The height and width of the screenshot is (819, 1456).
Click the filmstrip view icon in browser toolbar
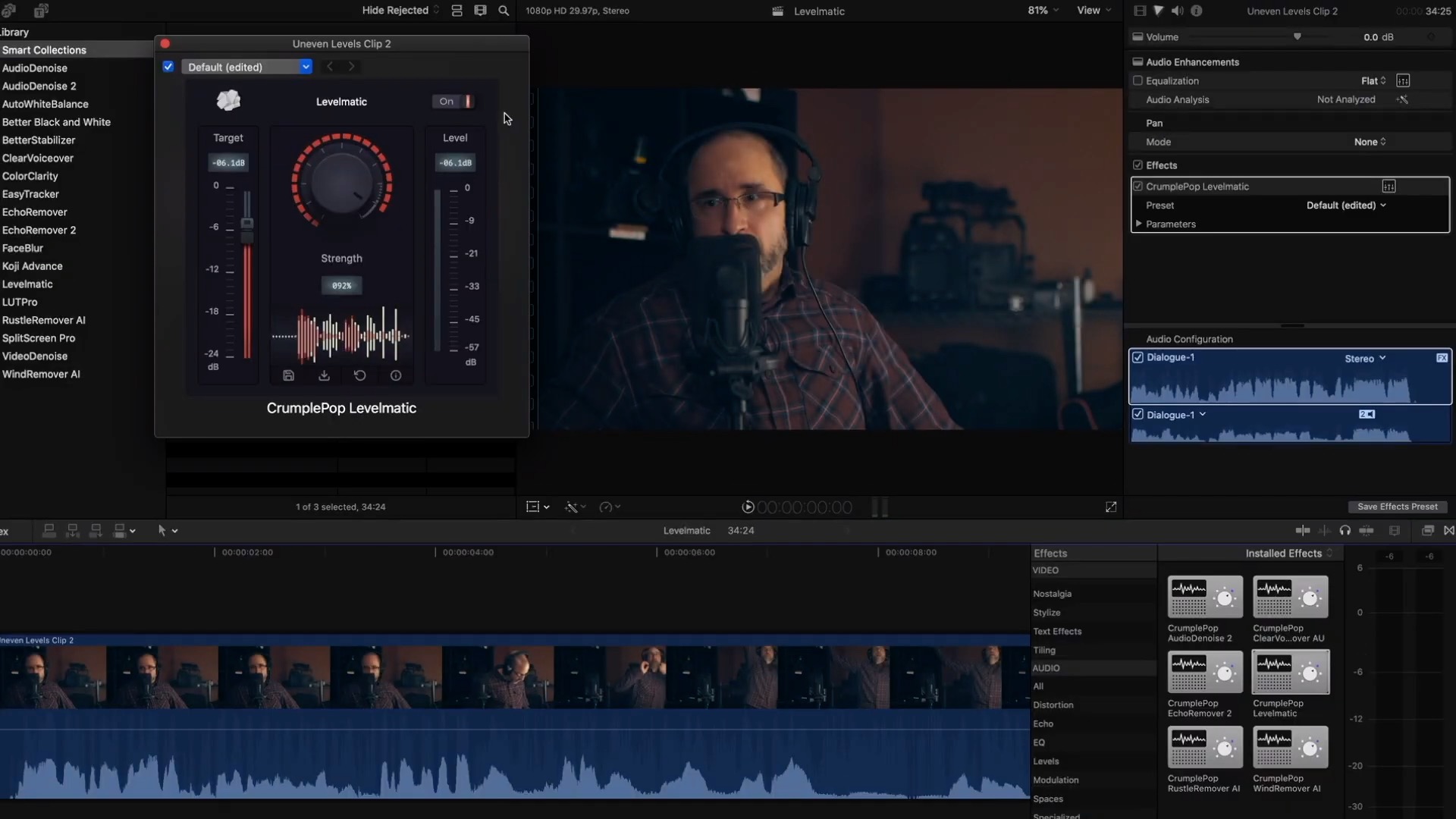tap(480, 11)
